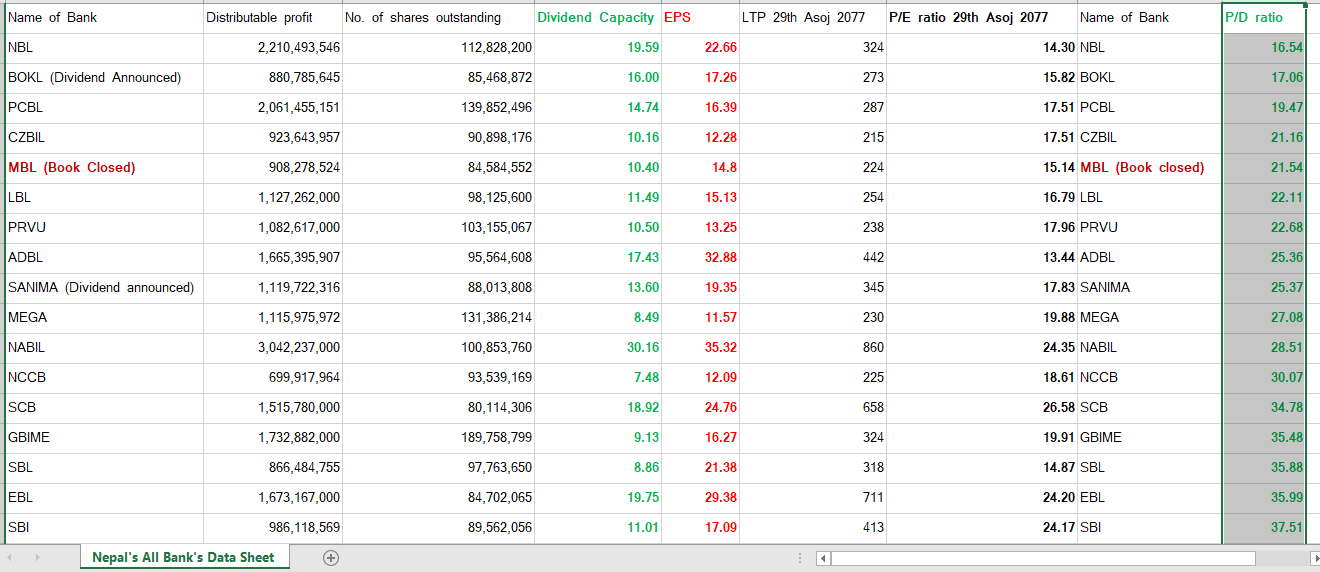
Task: Select the 'SBL' cell in first column
Action: [103, 467]
